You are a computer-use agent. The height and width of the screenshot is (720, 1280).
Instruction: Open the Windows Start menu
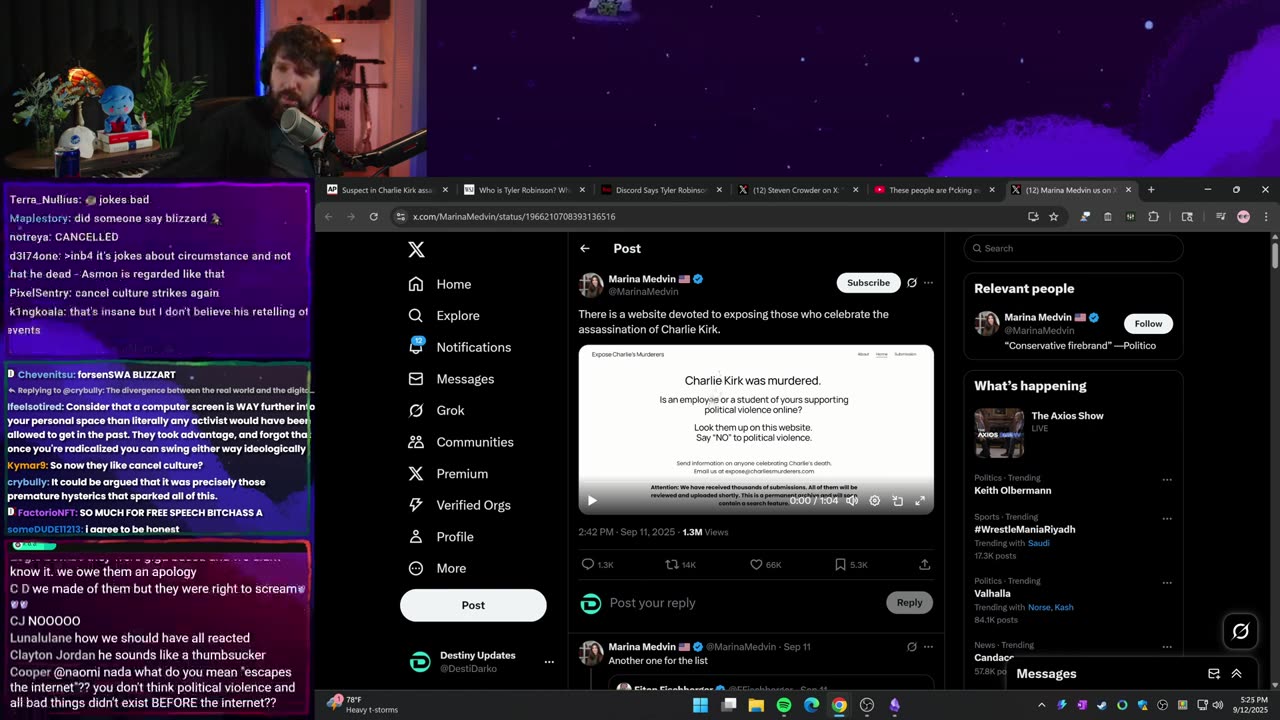[x=700, y=705]
